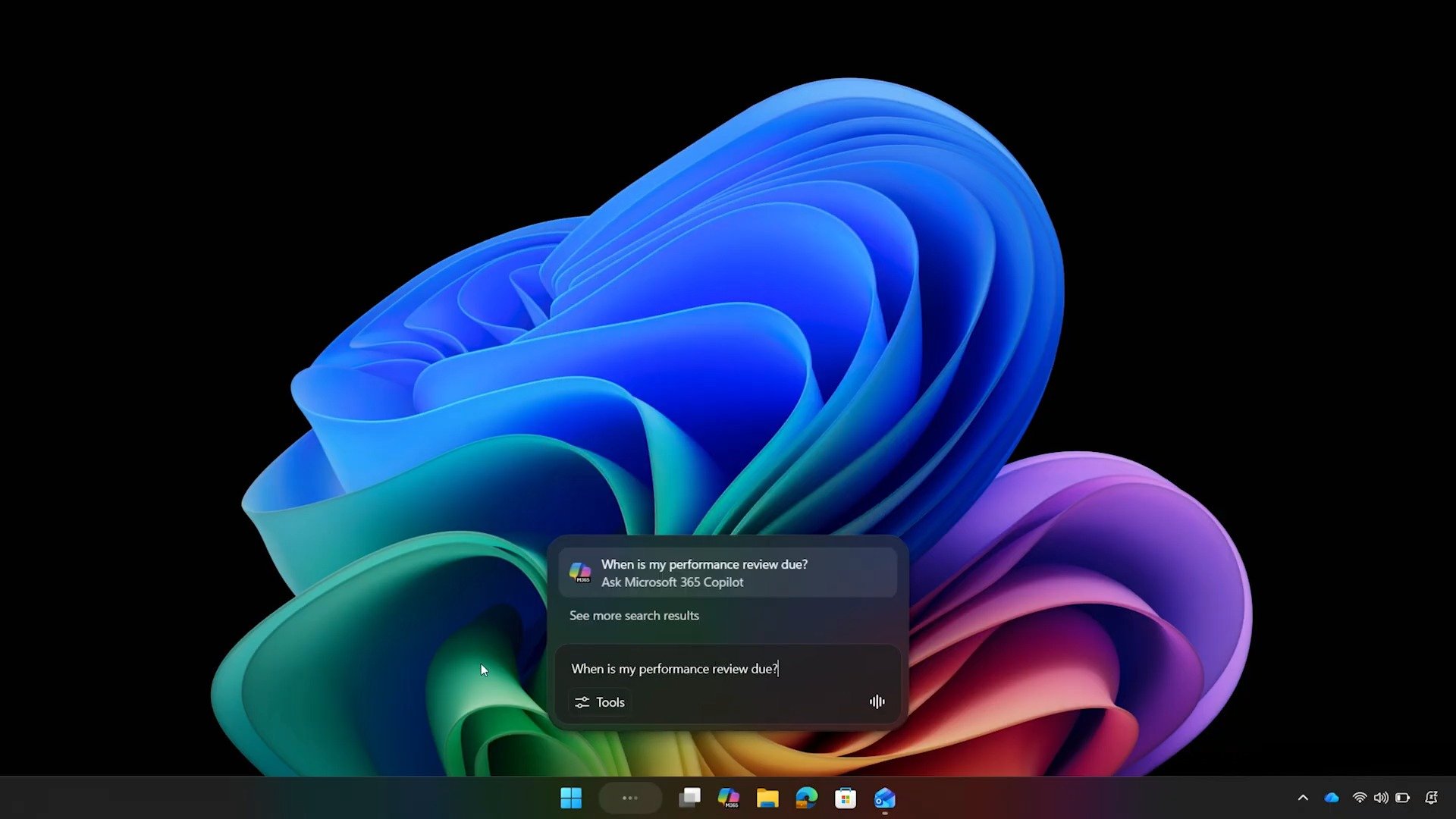Open Wi-Fi network settings in tray

pos(1360,798)
